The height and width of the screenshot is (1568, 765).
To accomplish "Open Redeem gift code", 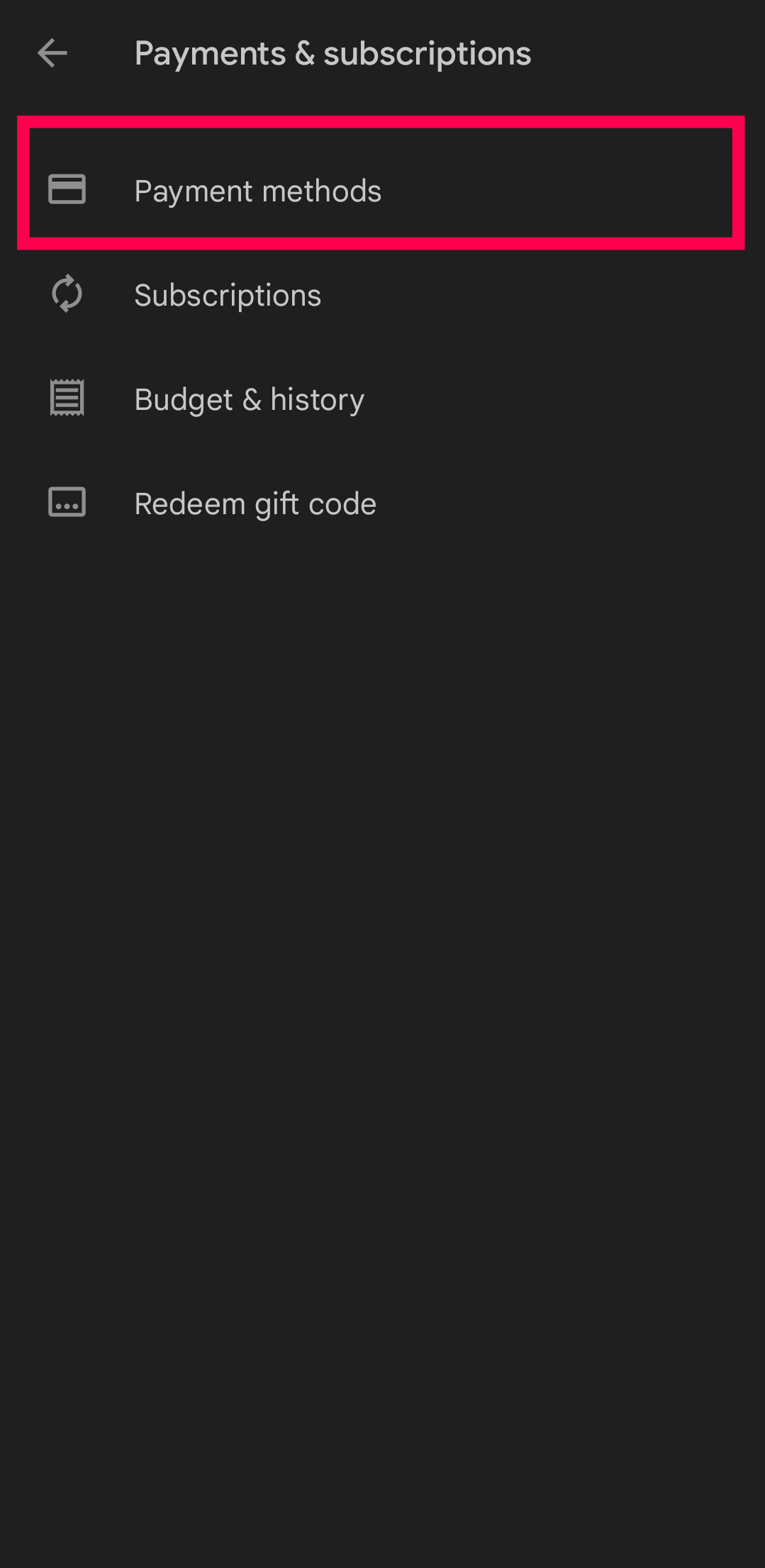I will pyautogui.click(x=382, y=503).
